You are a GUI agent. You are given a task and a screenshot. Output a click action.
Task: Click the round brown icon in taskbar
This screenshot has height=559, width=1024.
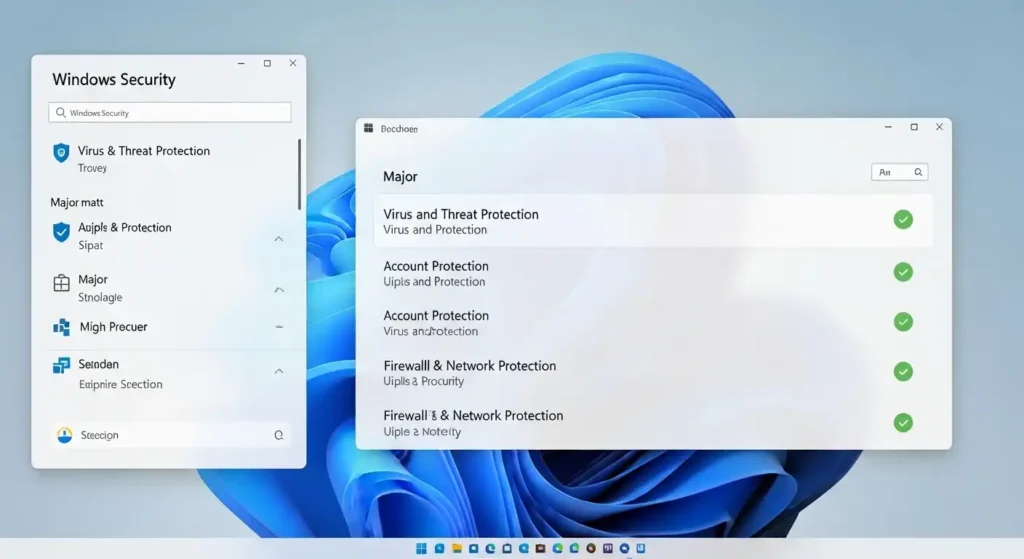click(591, 549)
